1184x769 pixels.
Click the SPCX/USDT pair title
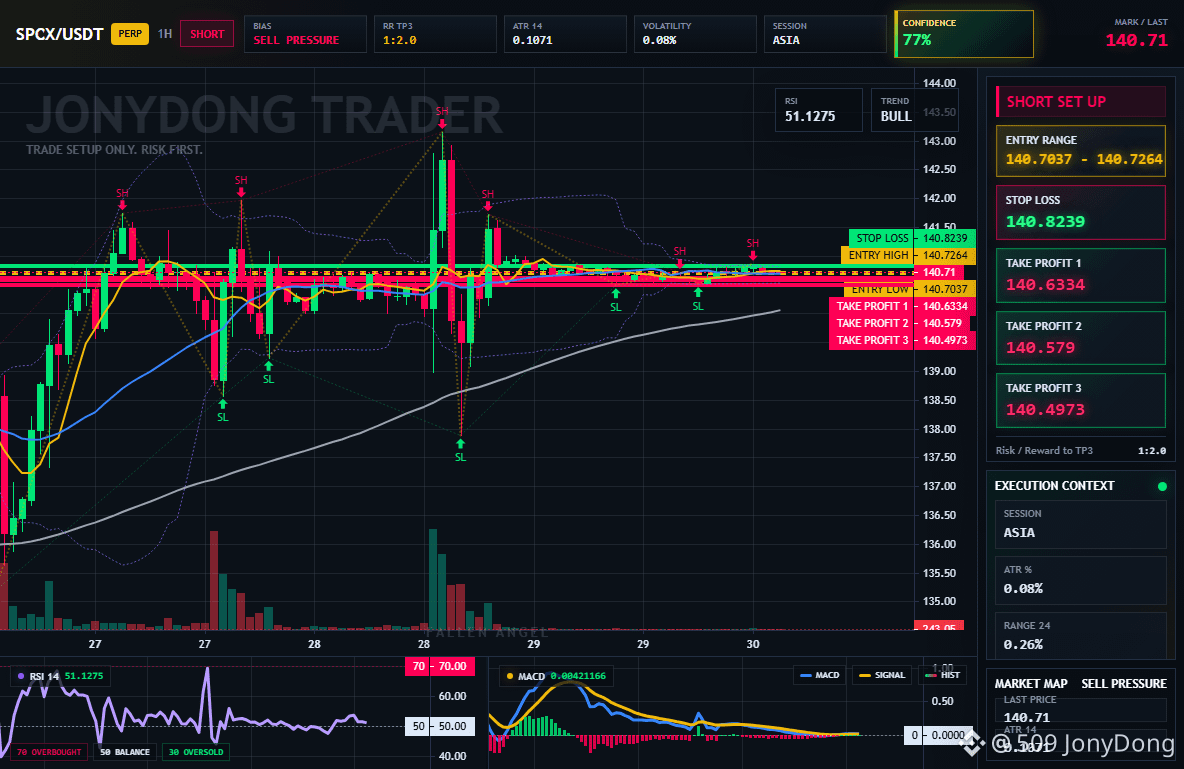coord(60,34)
